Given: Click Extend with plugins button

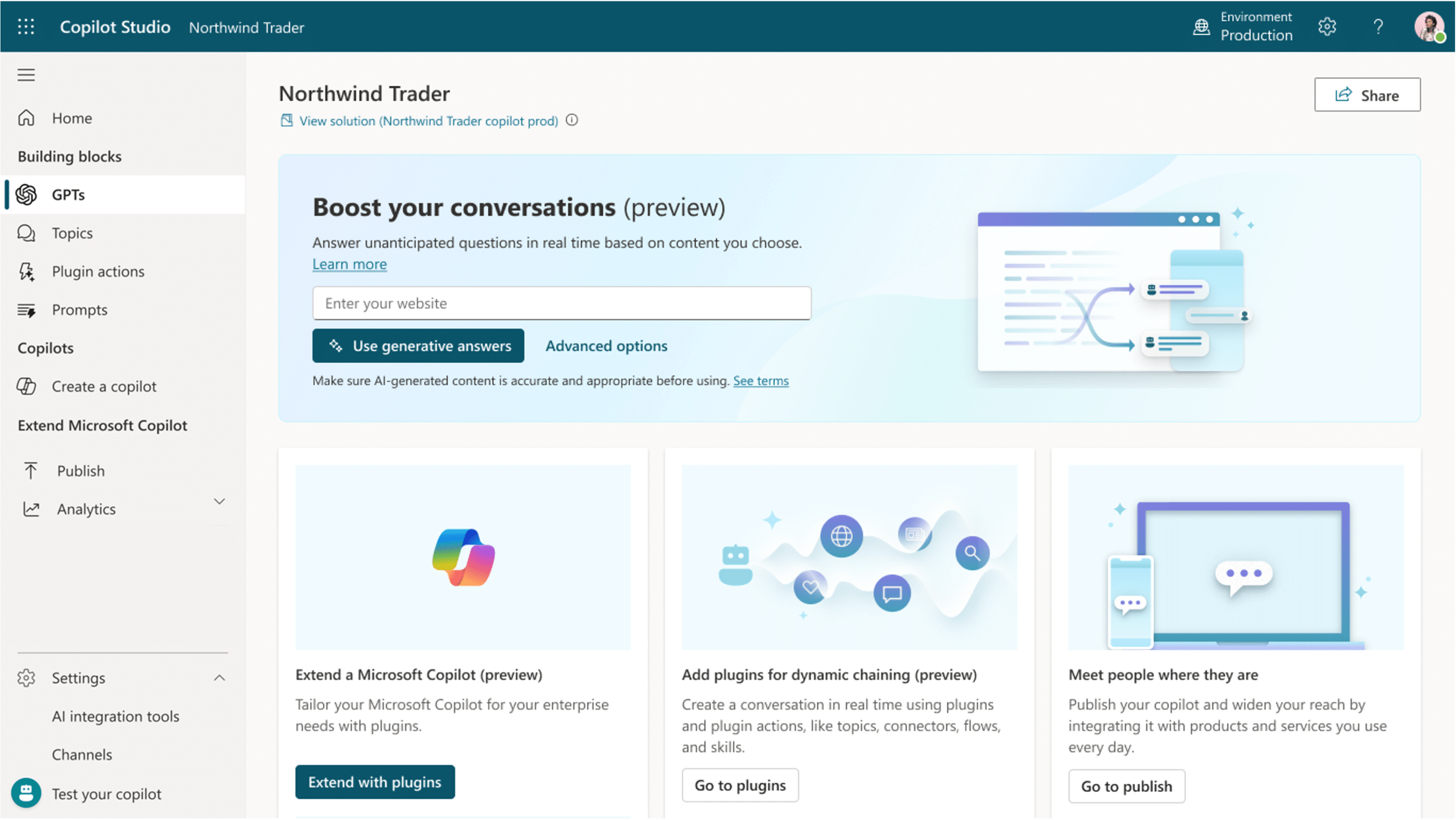Looking at the screenshot, I should (x=375, y=782).
